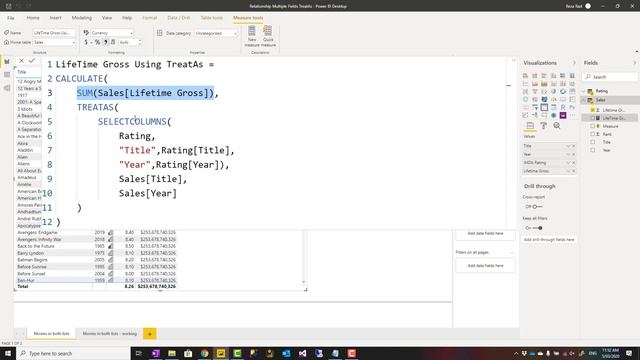Apply percentage format
This screenshot has height=360, width=640.
pos(97,42)
